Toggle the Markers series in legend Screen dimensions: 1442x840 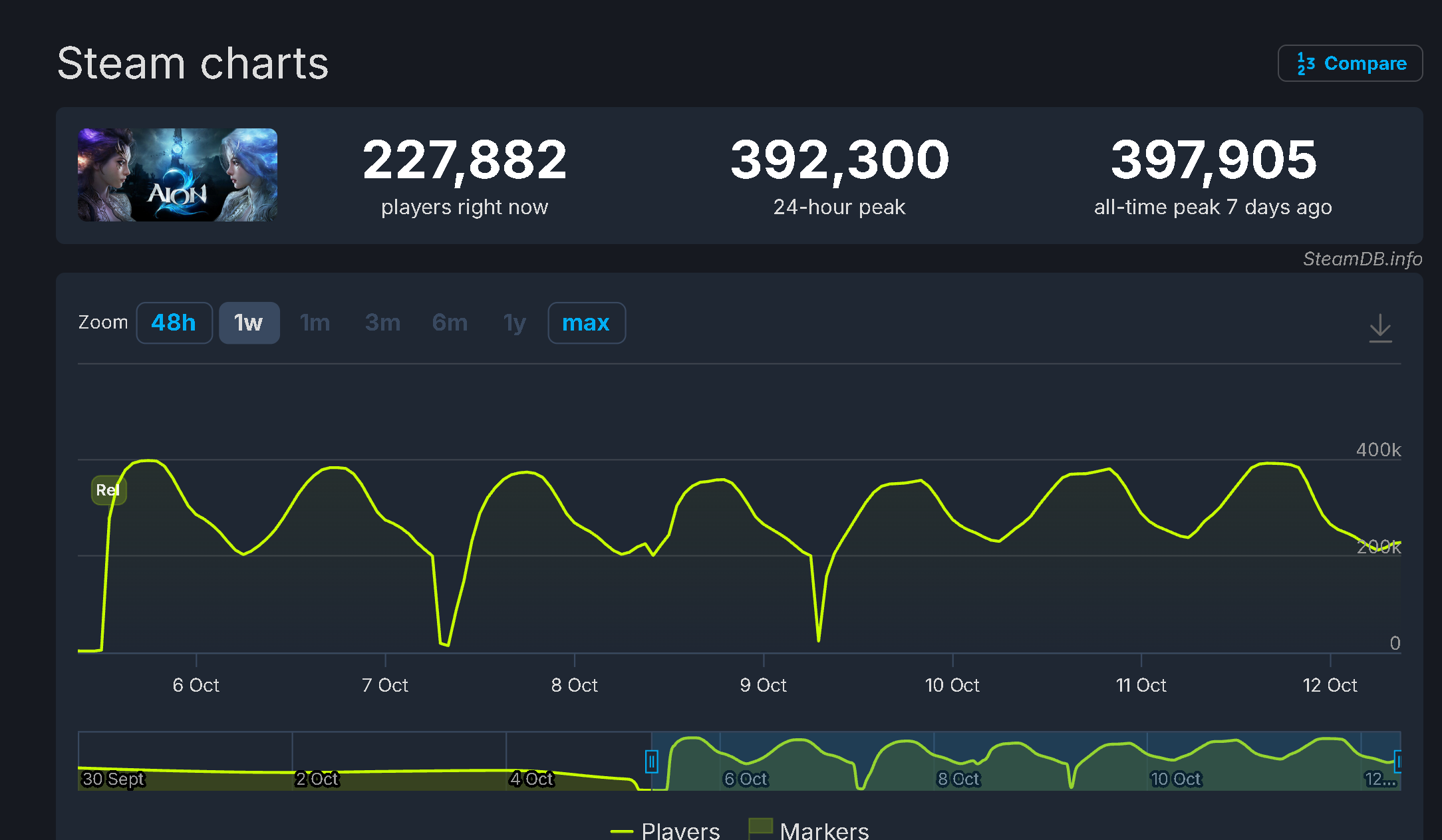[809, 830]
